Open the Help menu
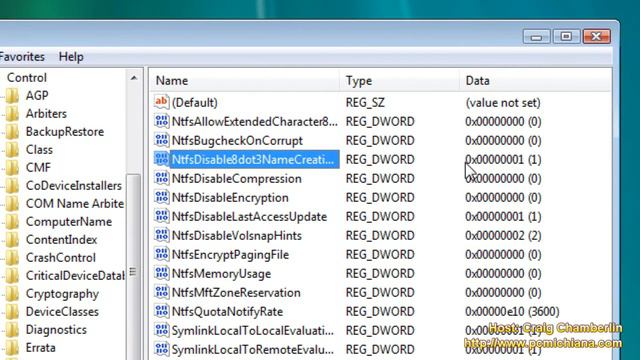Screen dimensions: 640x360 pyautogui.click(x=71, y=57)
